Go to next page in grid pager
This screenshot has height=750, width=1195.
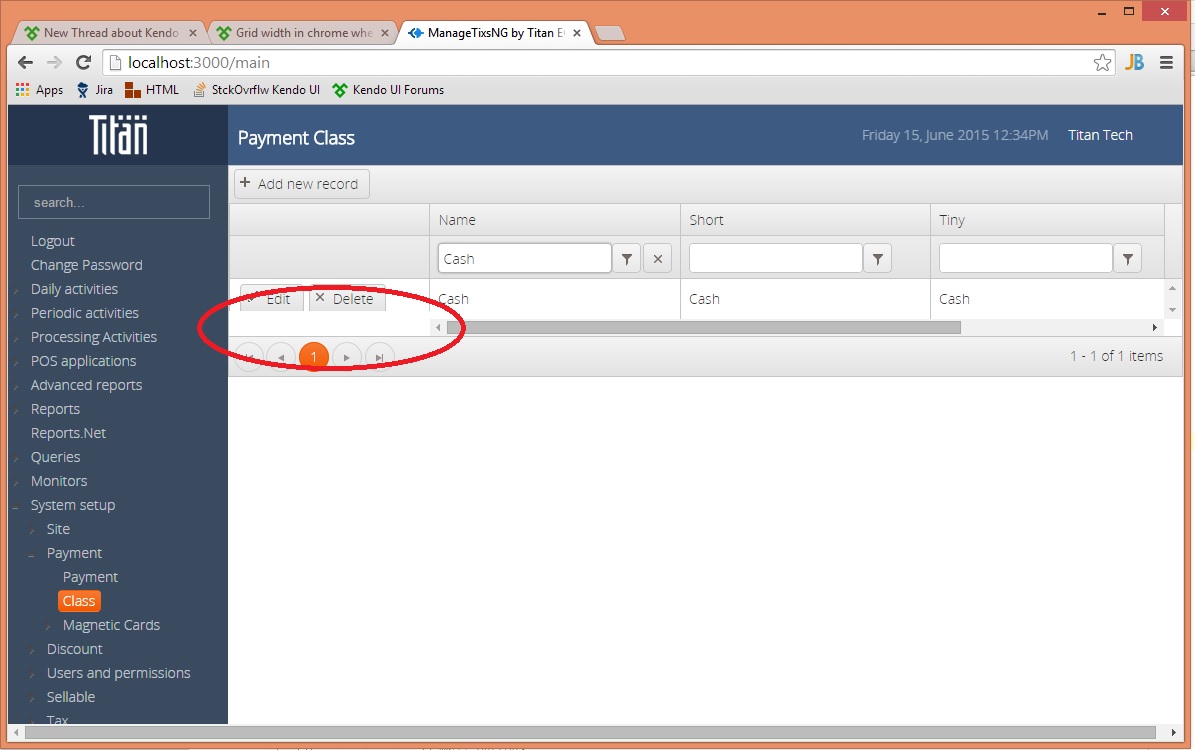click(347, 357)
